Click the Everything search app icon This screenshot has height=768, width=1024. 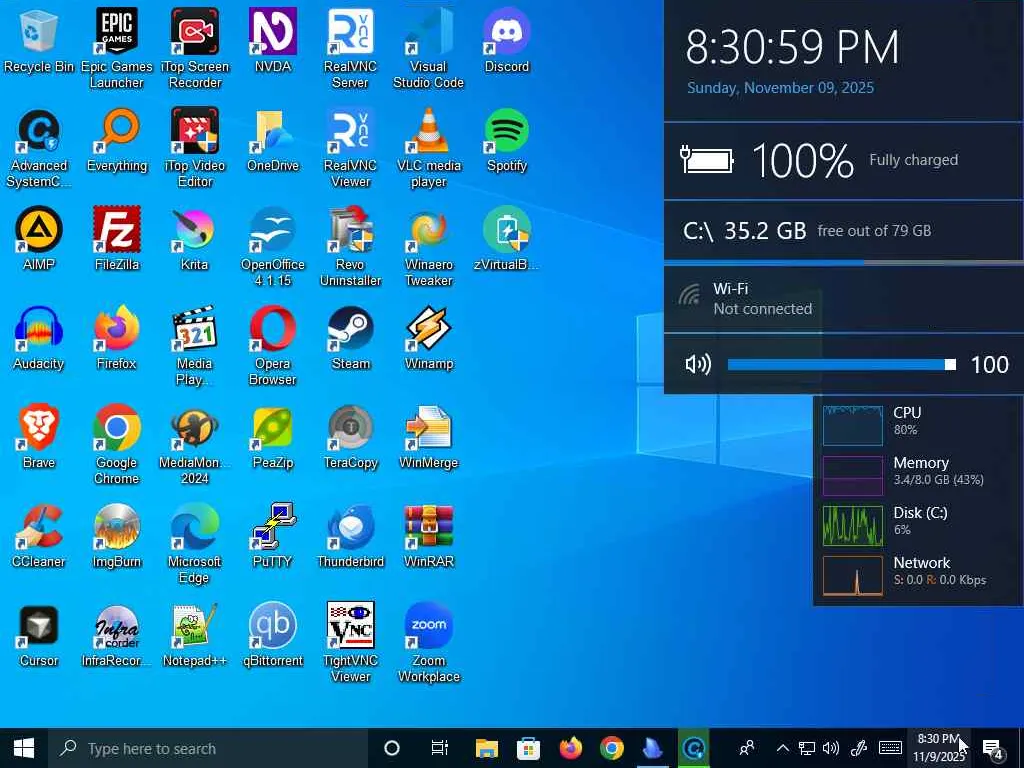point(117,140)
